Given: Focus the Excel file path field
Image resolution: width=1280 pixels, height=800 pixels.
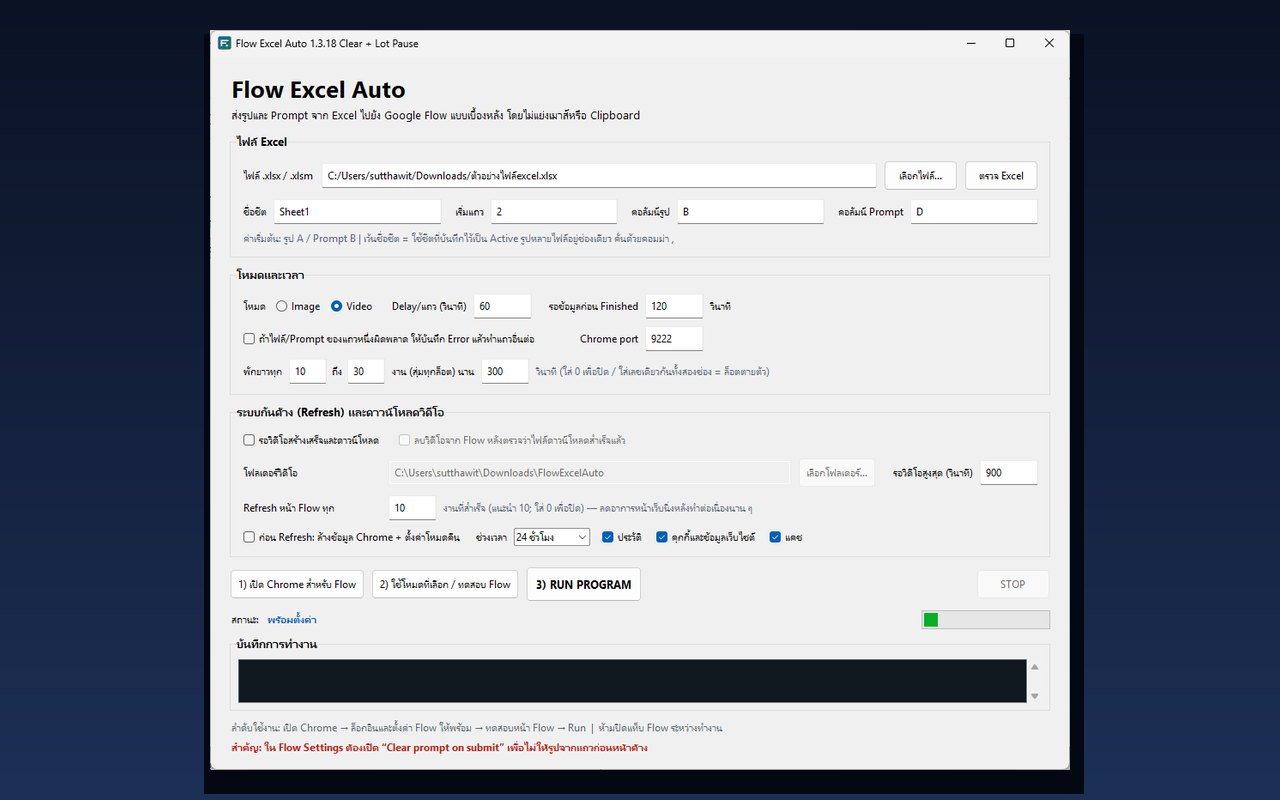Looking at the screenshot, I should pos(599,175).
